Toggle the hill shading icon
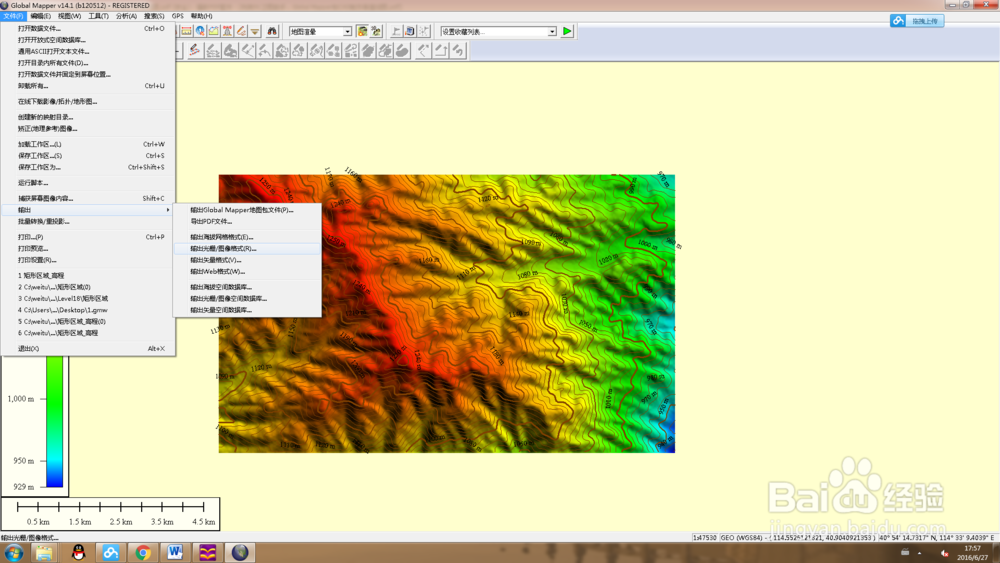Screen dimensions: 1000x563 tap(362, 31)
